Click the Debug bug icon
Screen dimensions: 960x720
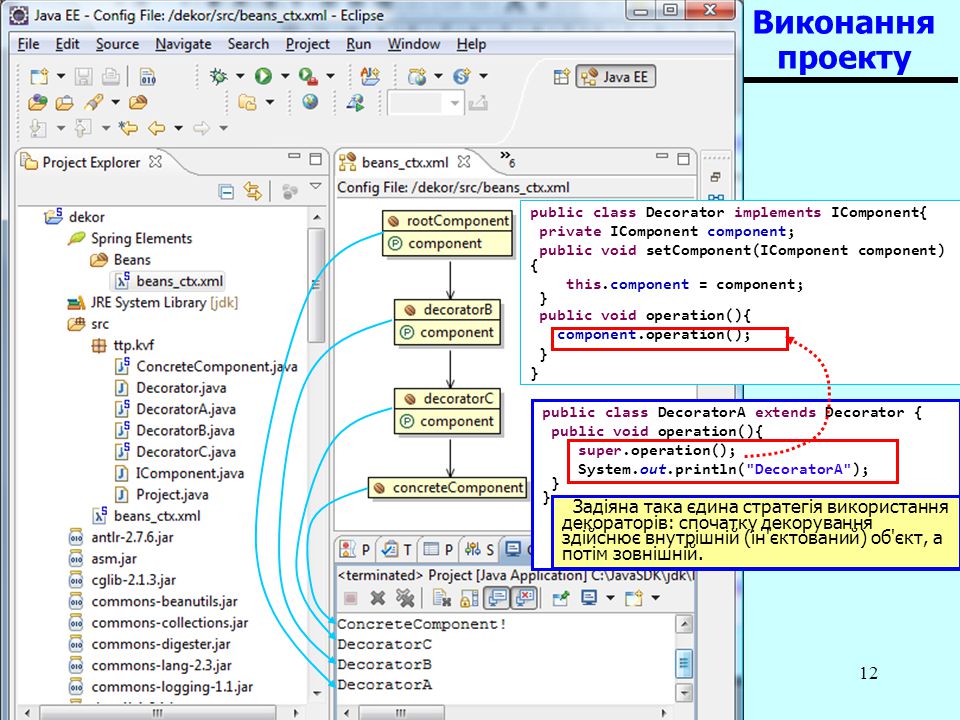click(x=218, y=76)
